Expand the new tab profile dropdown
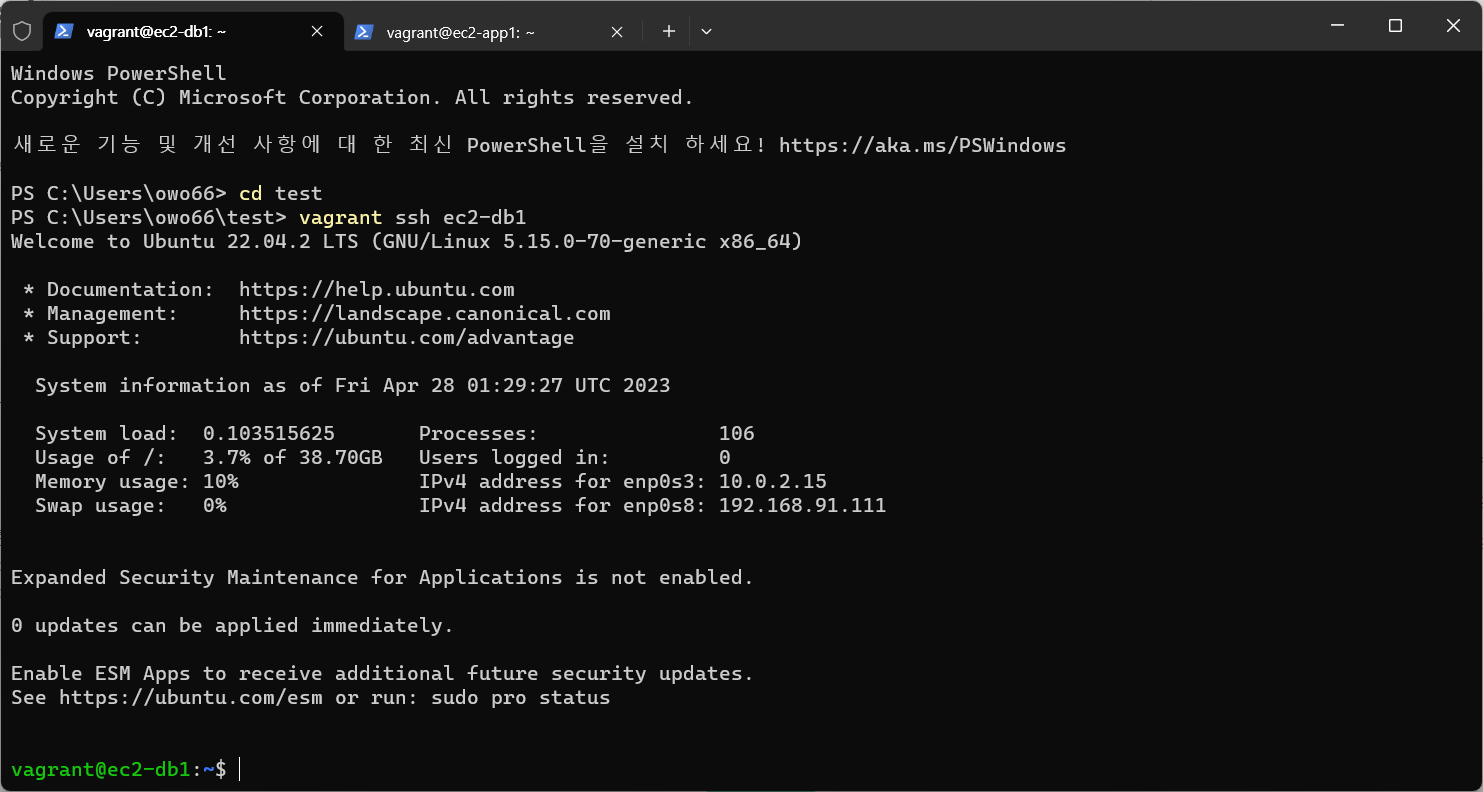 706,32
